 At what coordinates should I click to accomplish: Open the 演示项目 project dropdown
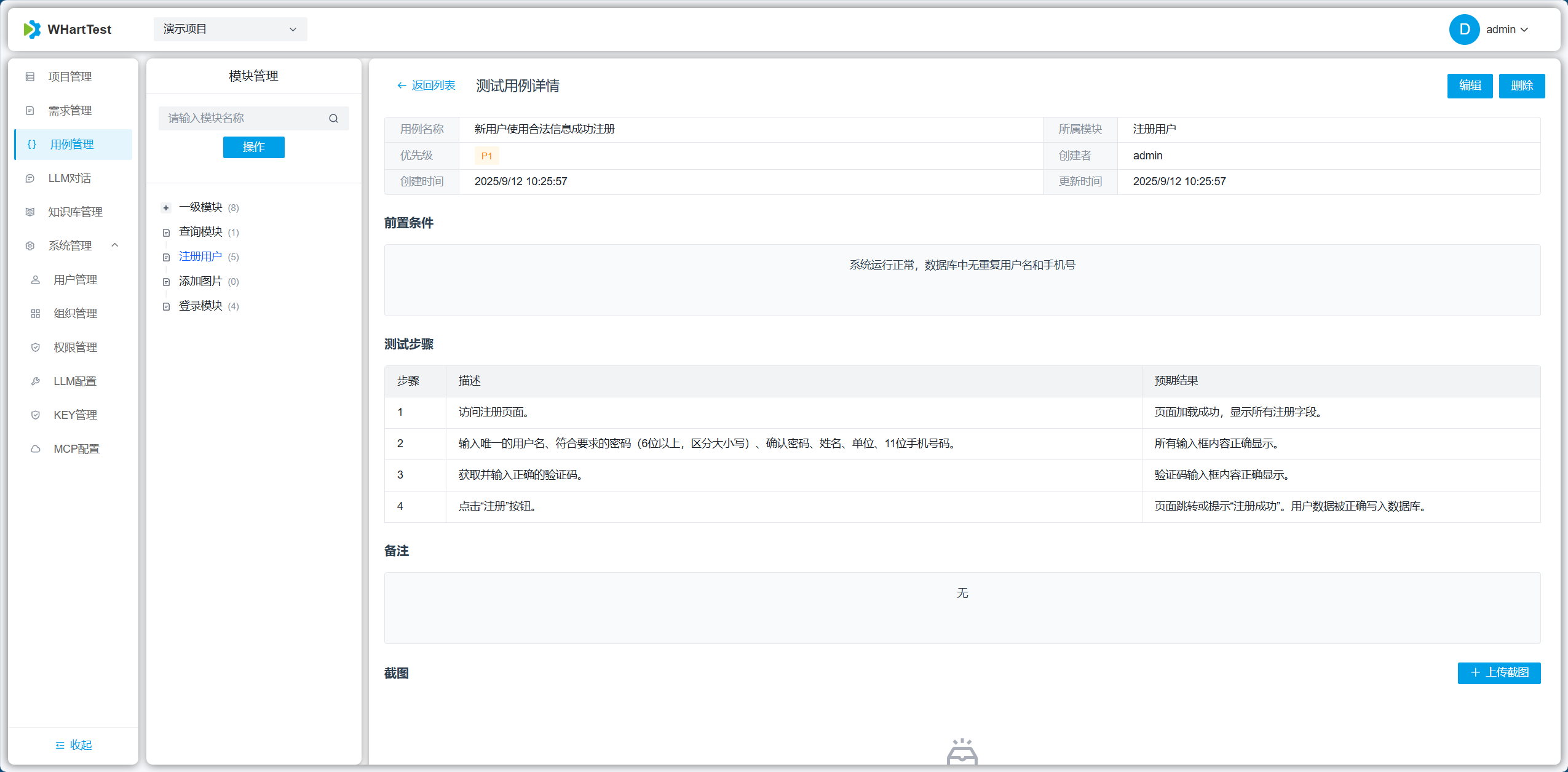[230, 30]
